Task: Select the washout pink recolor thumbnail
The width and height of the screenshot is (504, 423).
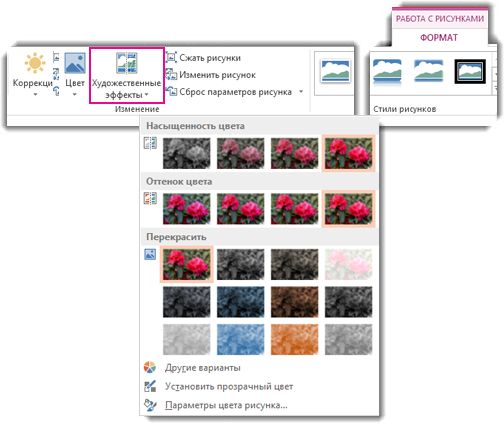Action: coord(349,264)
